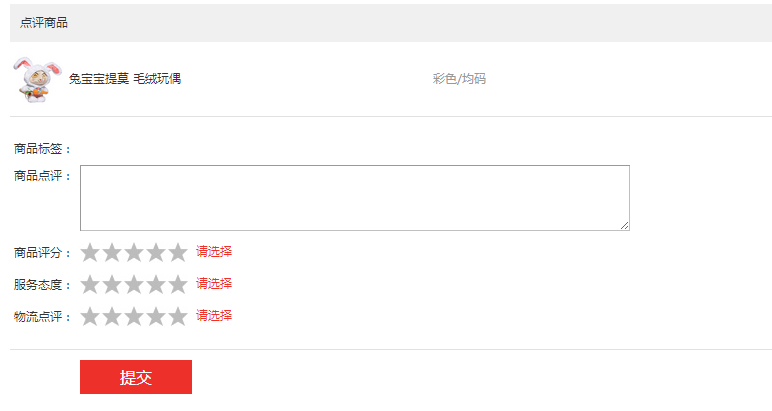
Task: Give 商品评分 a three-star rating
Action: [134, 253]
